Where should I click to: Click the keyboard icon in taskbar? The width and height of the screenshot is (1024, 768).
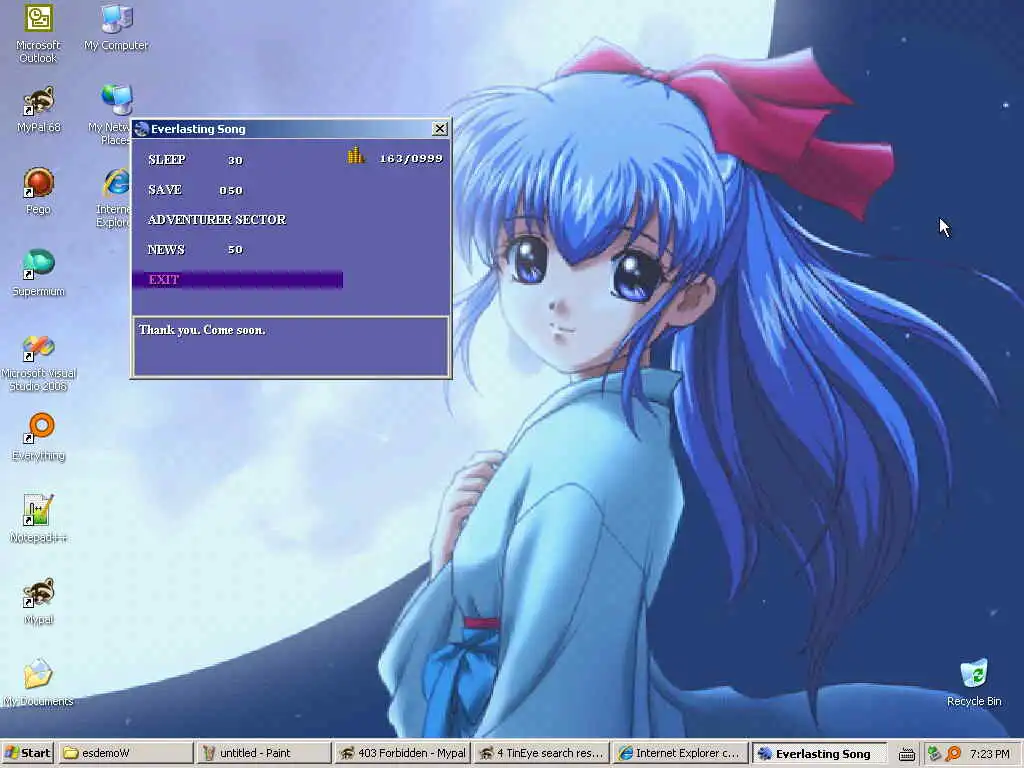pos(906,754)
